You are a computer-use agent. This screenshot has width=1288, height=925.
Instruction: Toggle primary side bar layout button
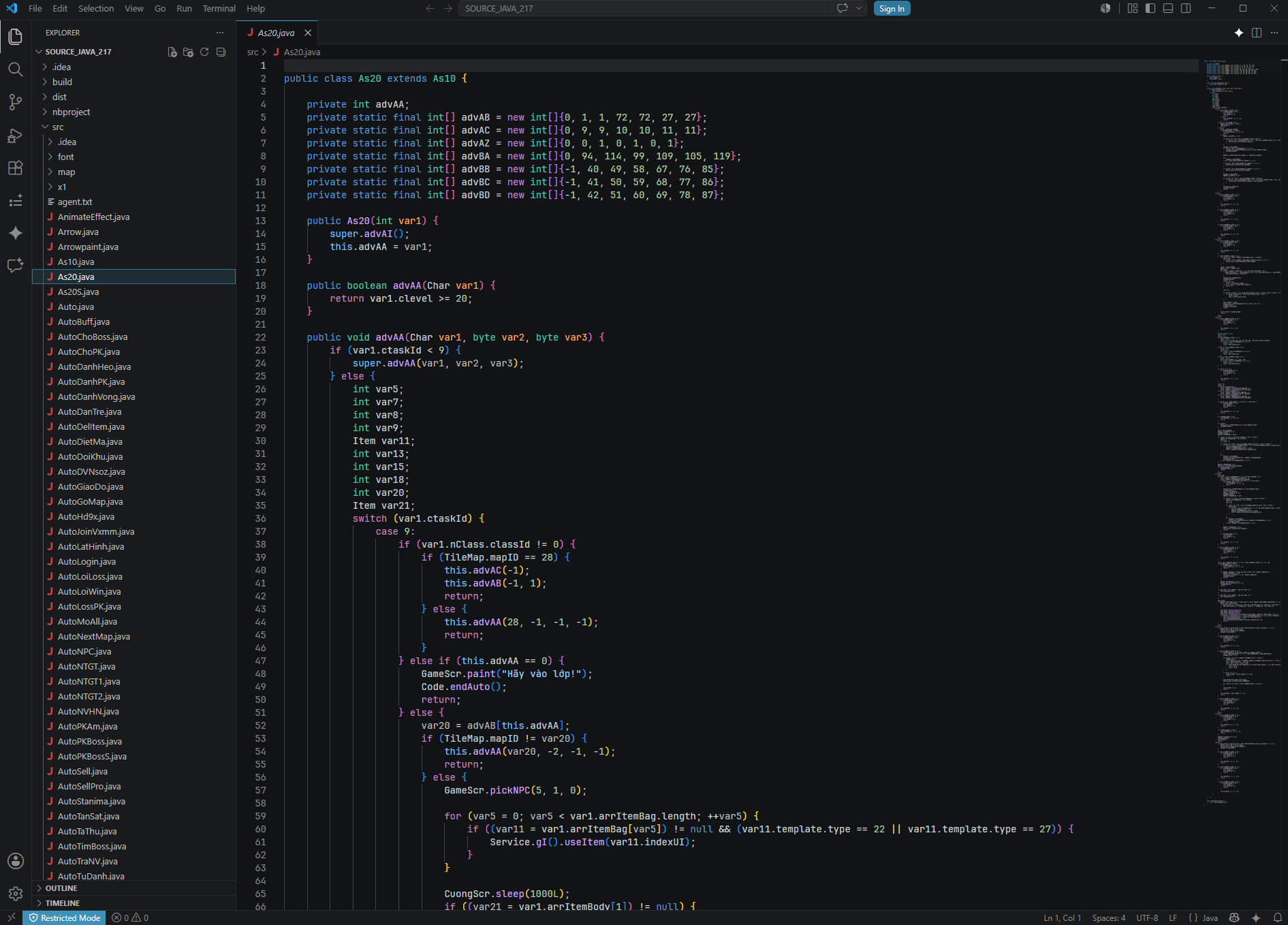tap(1150, 8)
